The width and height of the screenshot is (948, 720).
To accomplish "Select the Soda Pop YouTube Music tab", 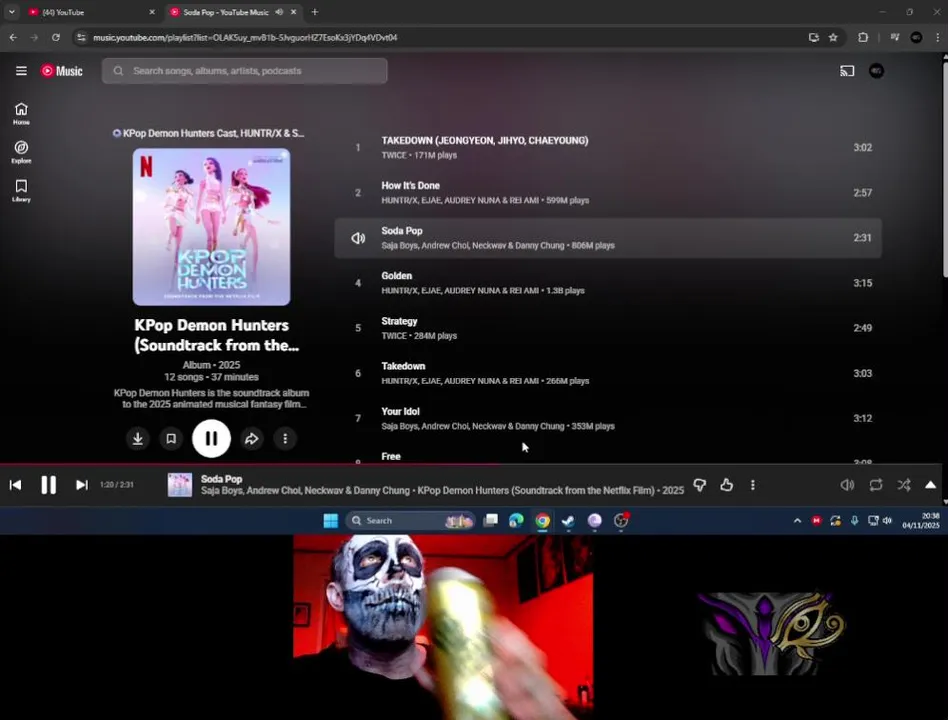I will tap(227, 12).
